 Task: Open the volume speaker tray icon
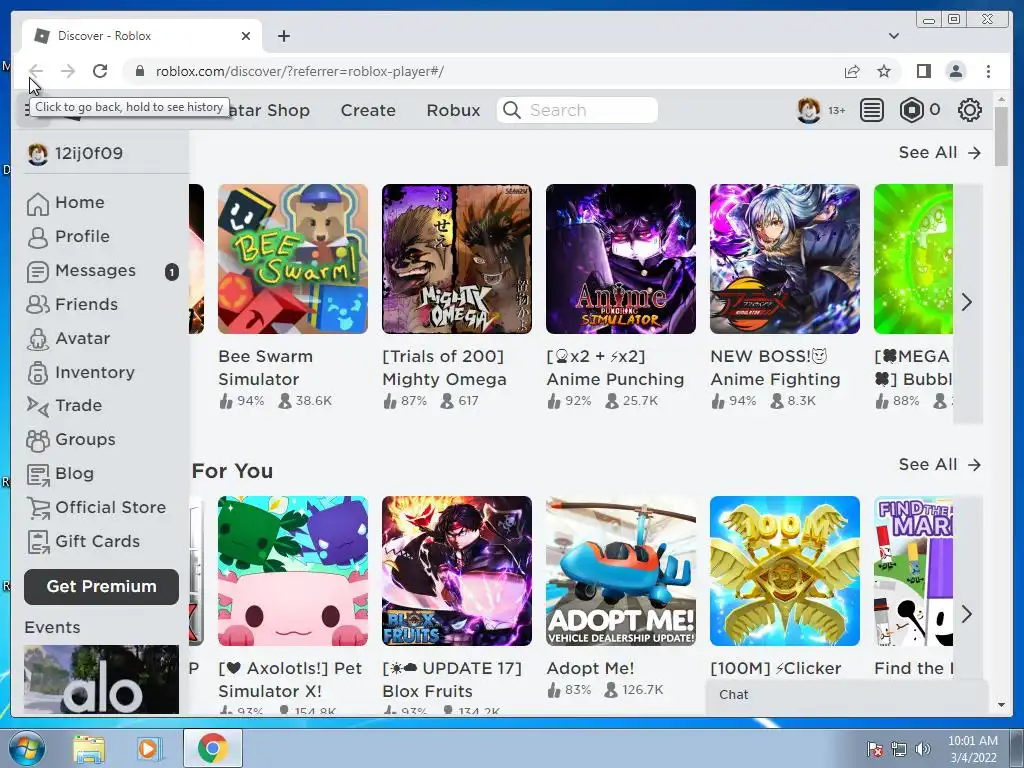[922, 749]
